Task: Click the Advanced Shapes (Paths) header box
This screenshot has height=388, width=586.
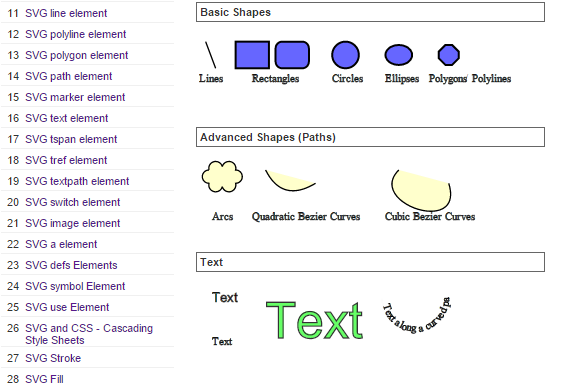Action: (370, 137)
